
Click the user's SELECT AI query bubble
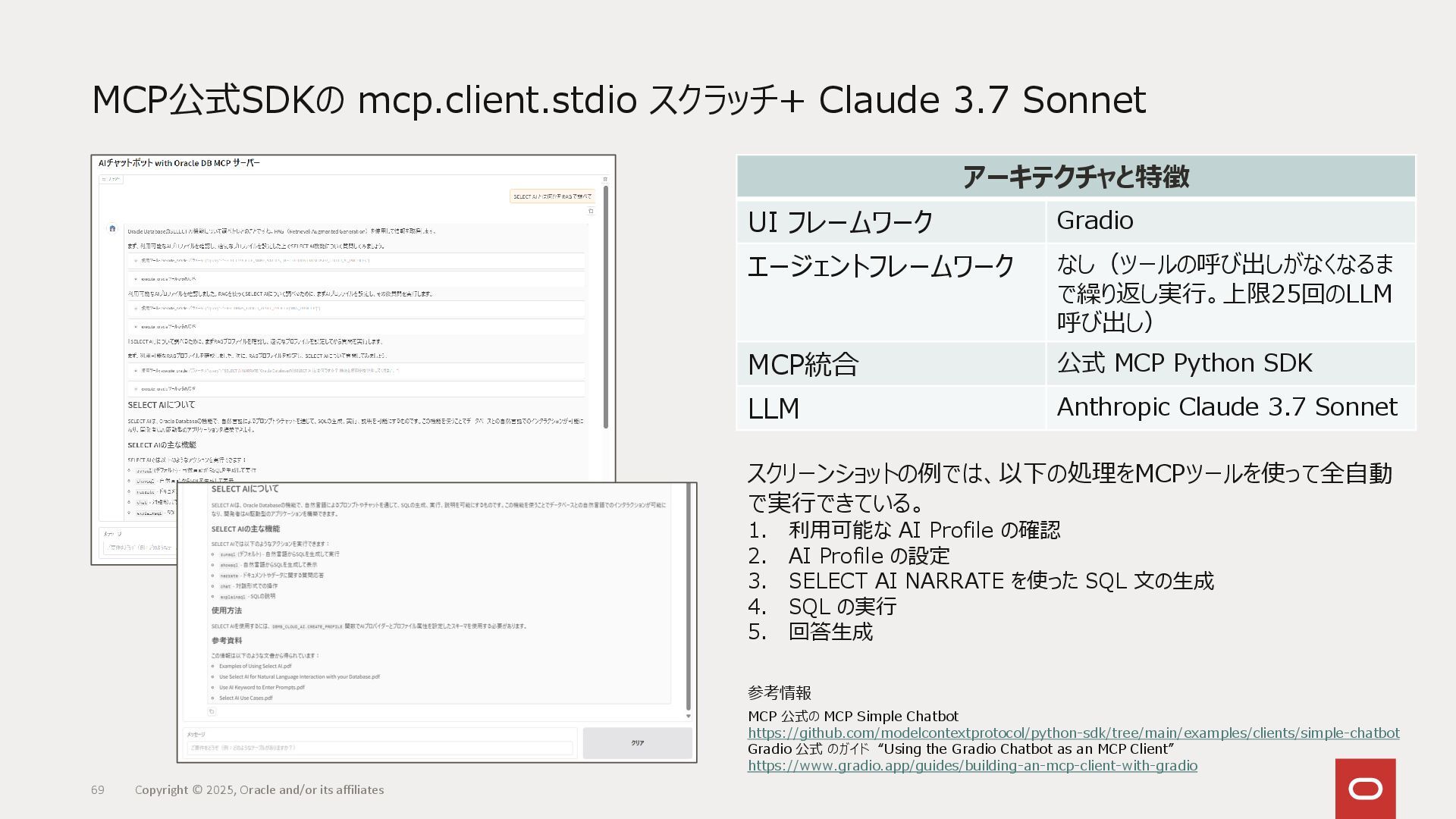(x=552, y=196)
